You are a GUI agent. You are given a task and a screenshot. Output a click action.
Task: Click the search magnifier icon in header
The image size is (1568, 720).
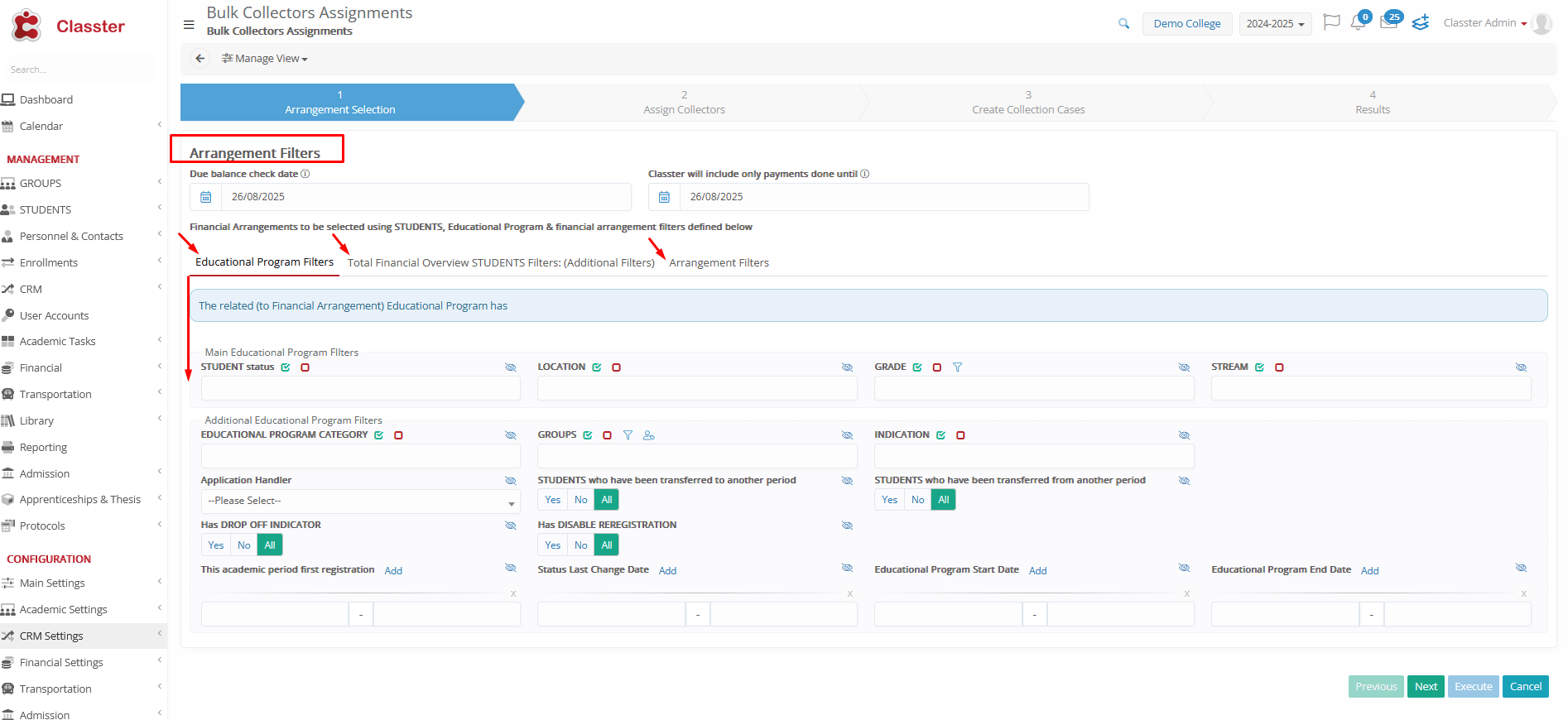point(1123,24)
